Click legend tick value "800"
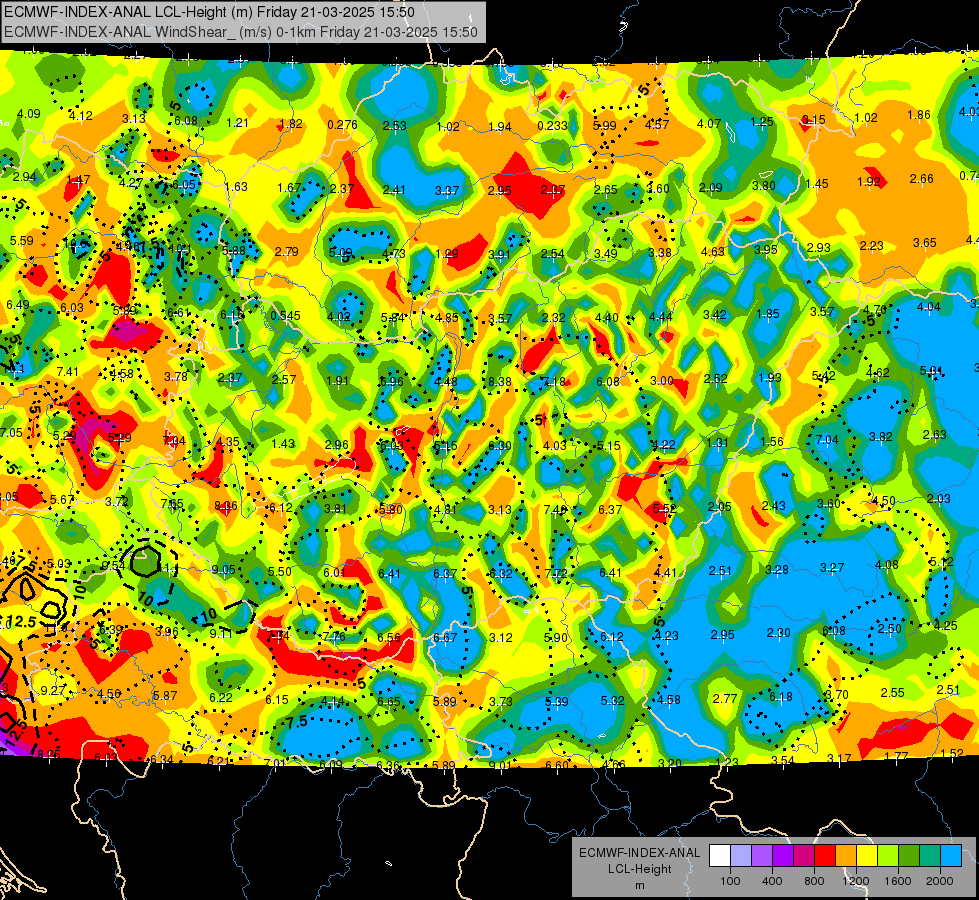979x900 pixels. tap(814, 881)
